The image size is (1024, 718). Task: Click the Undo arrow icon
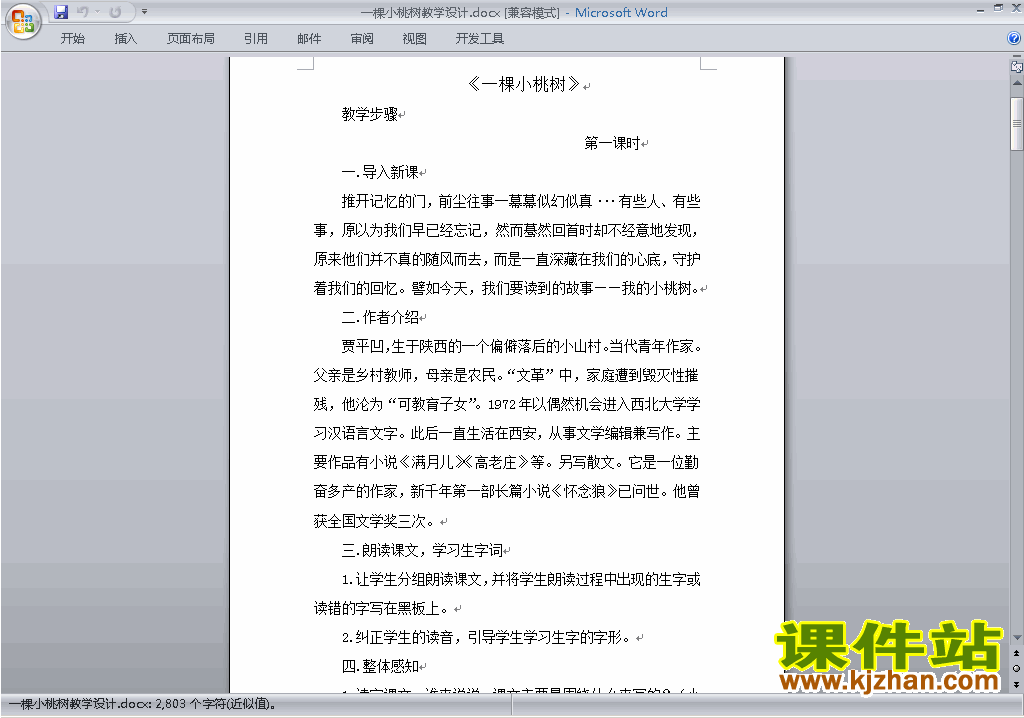82,12
